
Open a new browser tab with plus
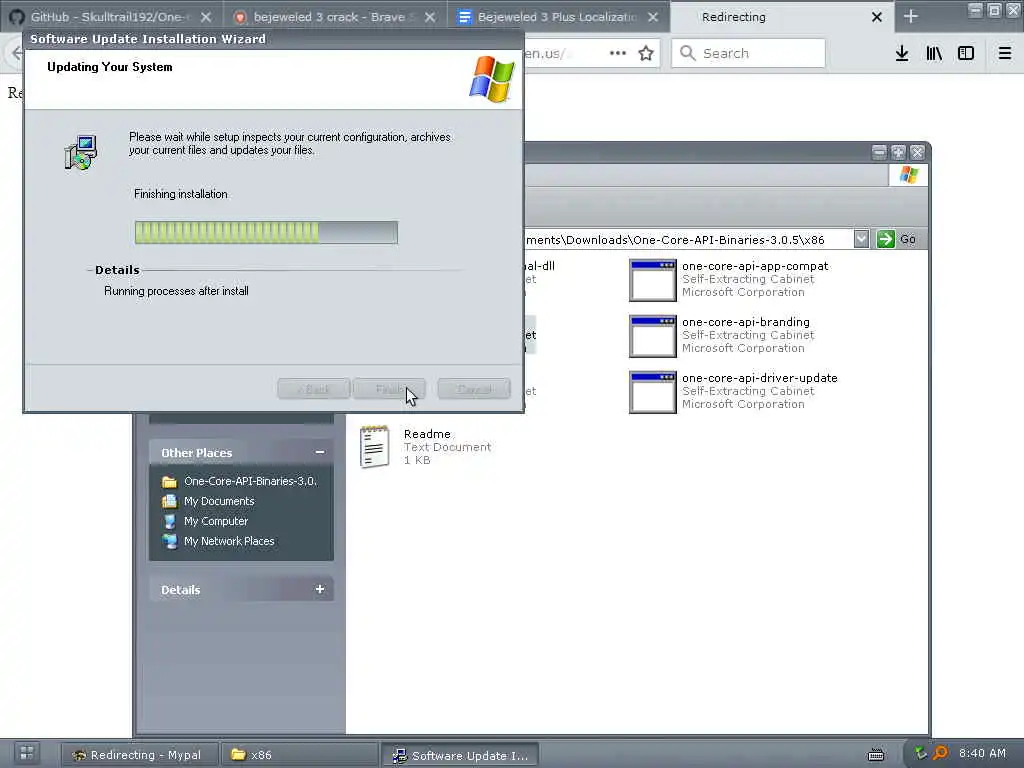tap(910, 16)
